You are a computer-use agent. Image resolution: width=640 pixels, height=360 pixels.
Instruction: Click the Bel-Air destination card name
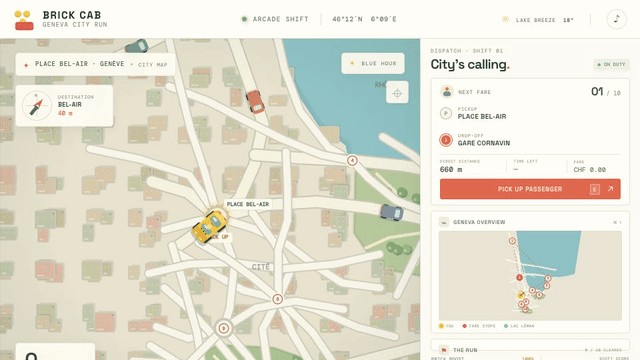[x=69, y=104]
